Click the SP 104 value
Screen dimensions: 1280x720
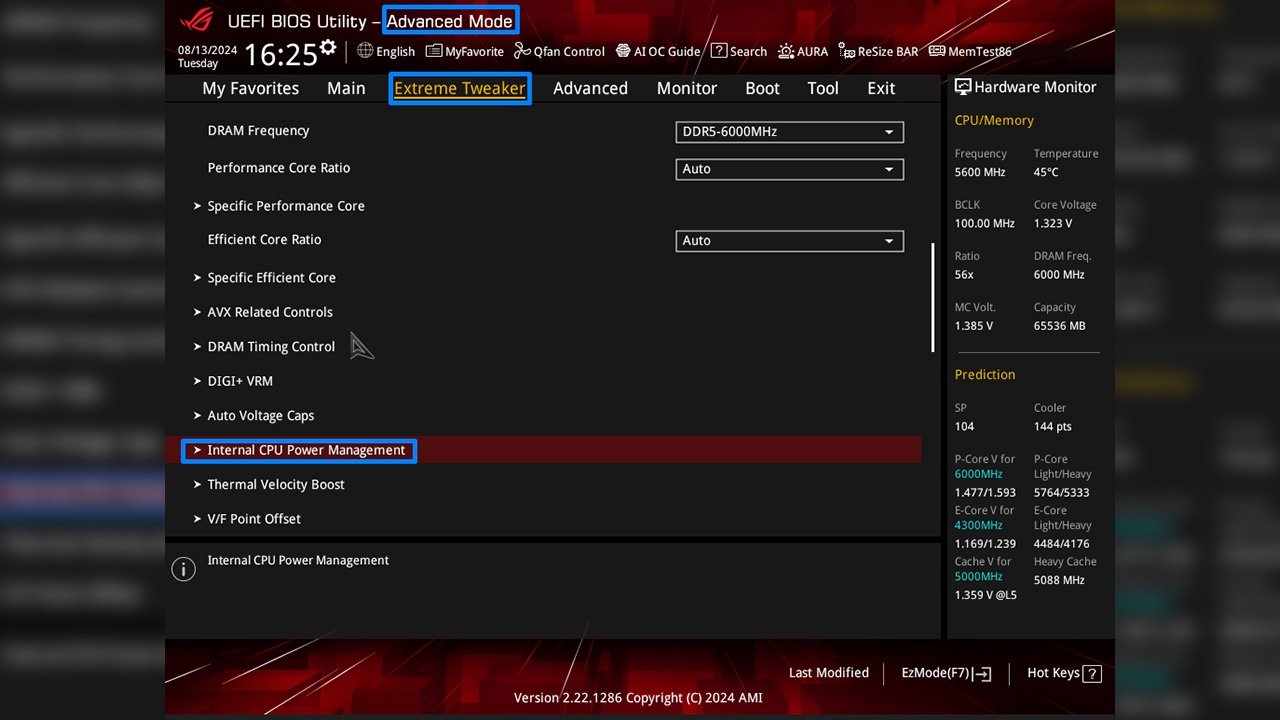click(964, 426)
